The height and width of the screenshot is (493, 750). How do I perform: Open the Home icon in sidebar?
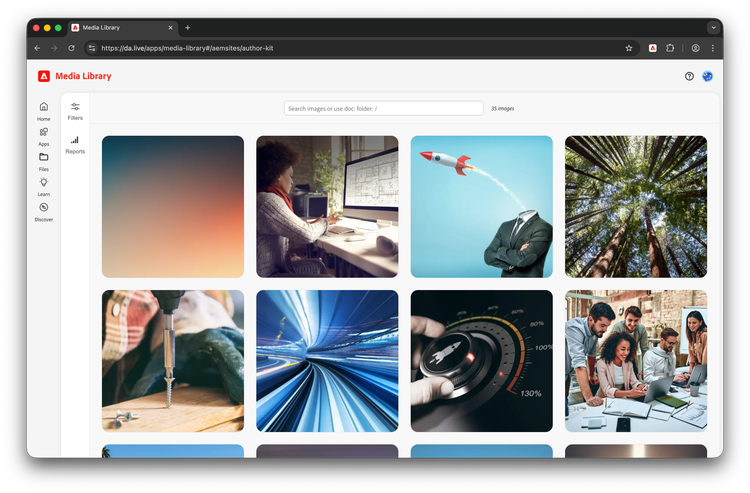[43, 107]
